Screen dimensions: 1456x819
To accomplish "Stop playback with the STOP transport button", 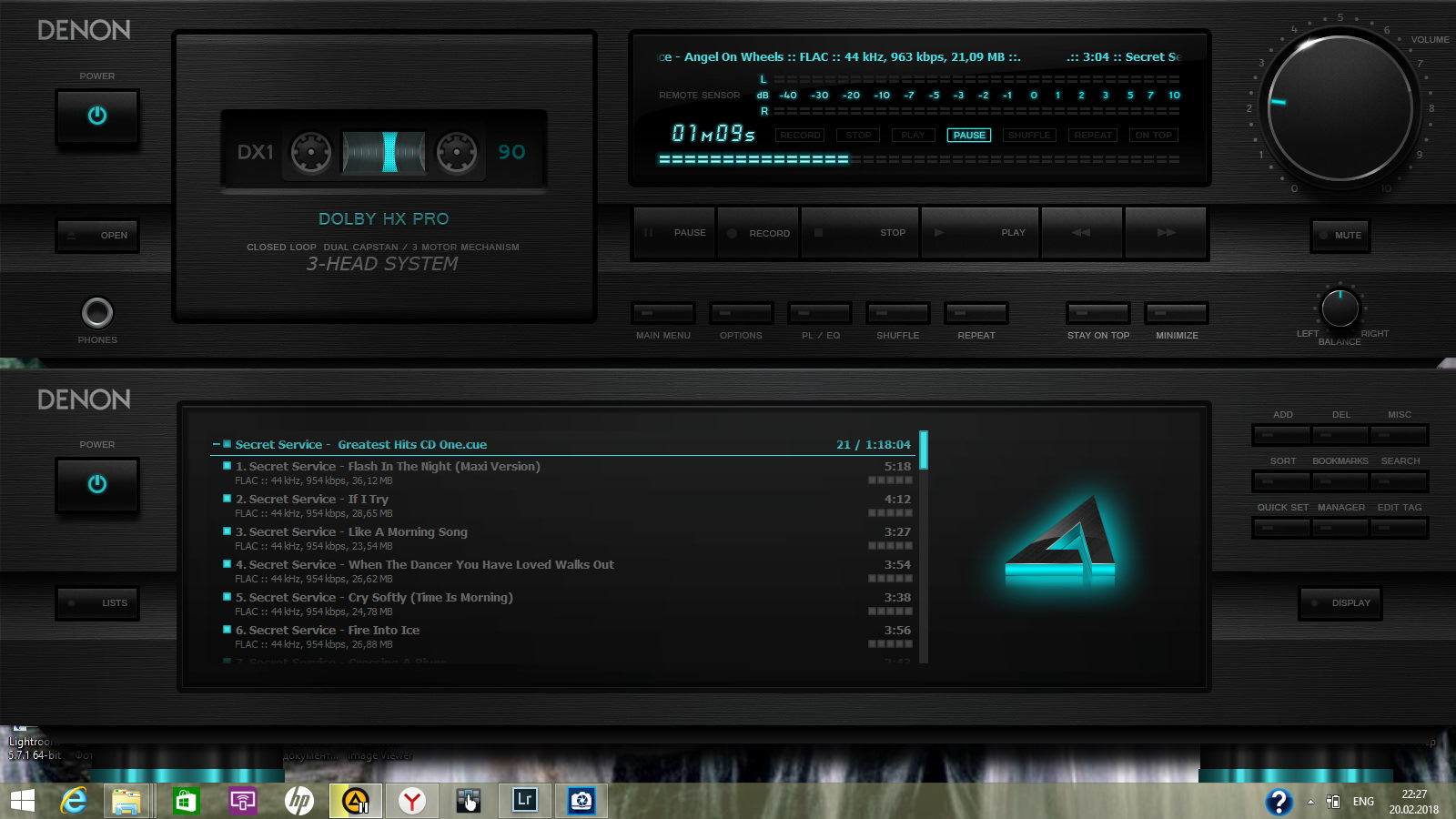I will coord(860,233).
